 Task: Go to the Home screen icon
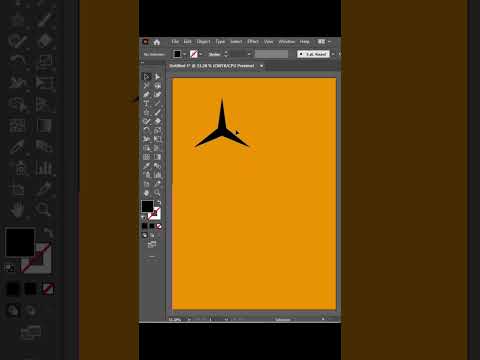point(157,42)
